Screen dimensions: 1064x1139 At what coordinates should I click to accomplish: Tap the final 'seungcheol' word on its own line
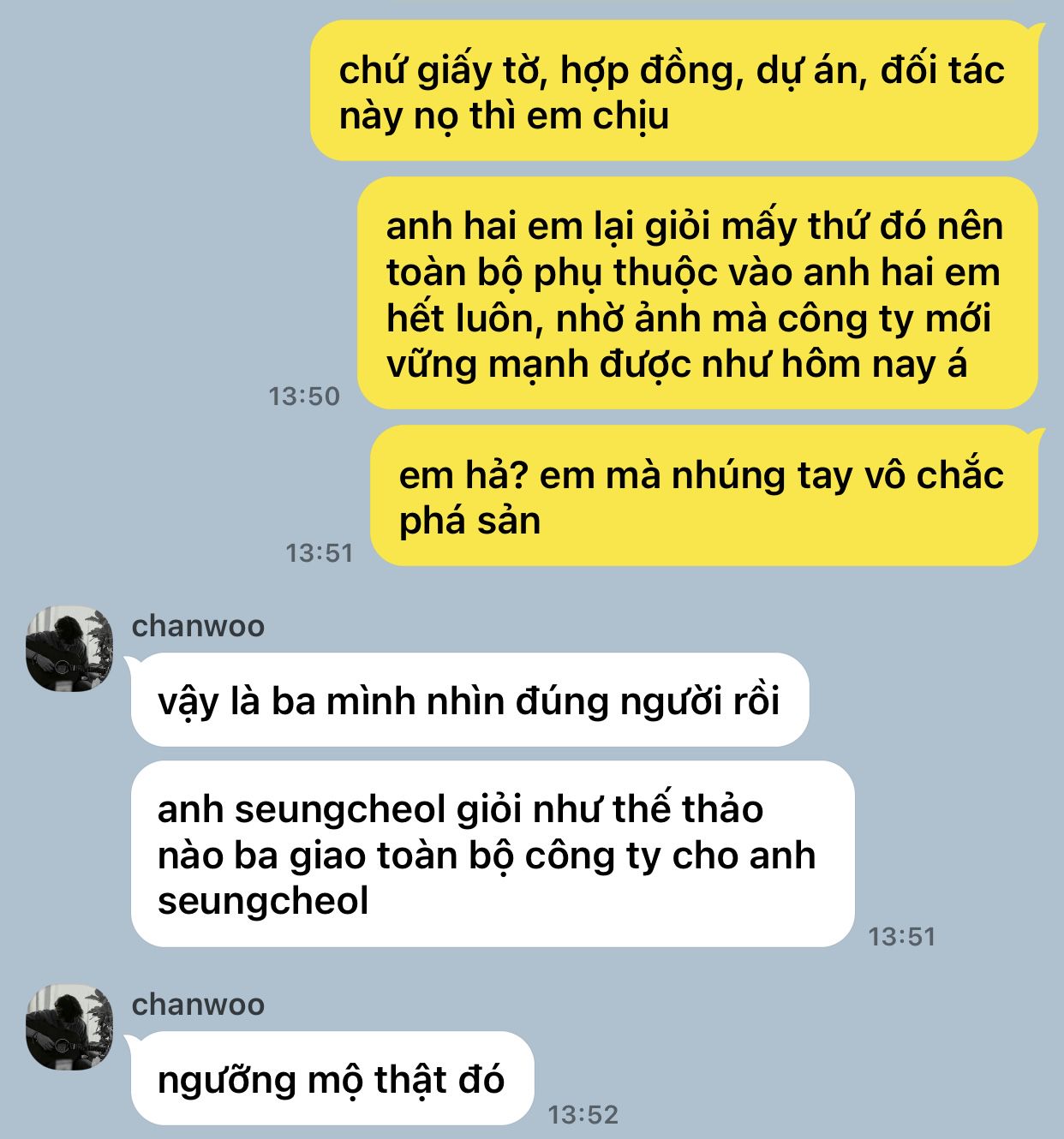(263, 901)
